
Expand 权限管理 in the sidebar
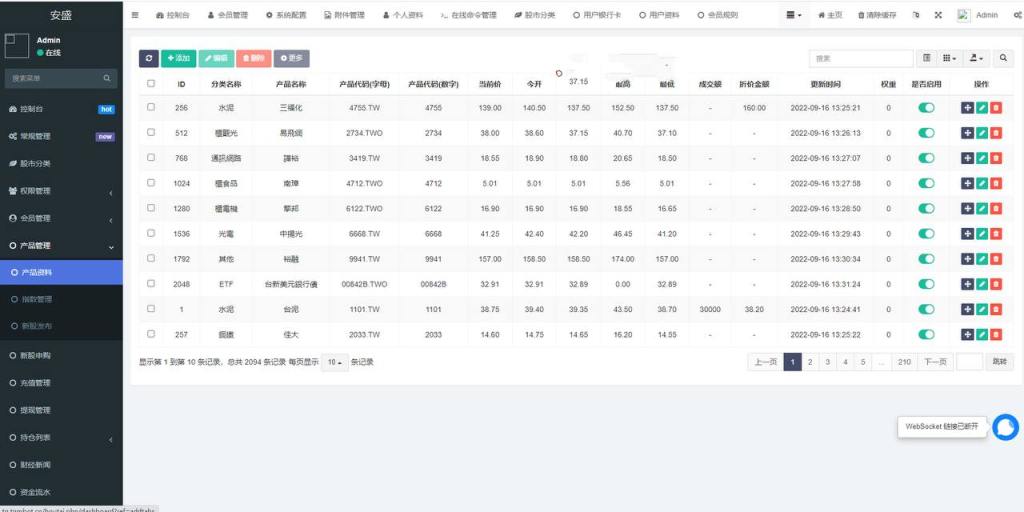61,191
